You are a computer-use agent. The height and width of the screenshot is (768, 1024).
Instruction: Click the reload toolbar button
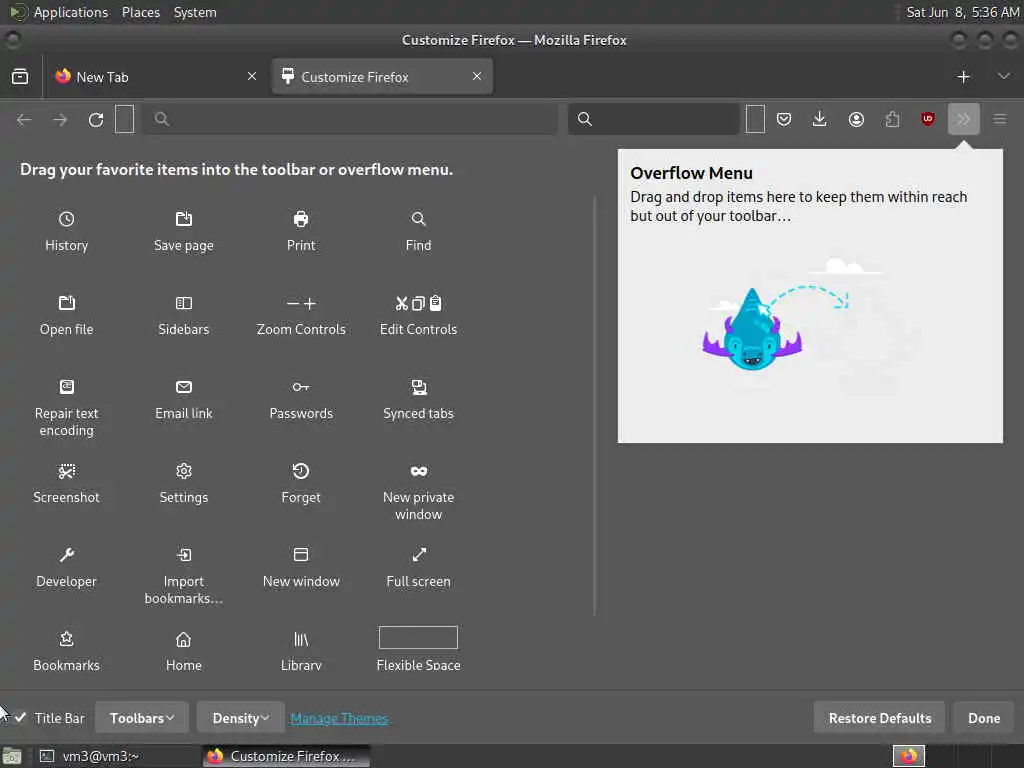(96, 120)
